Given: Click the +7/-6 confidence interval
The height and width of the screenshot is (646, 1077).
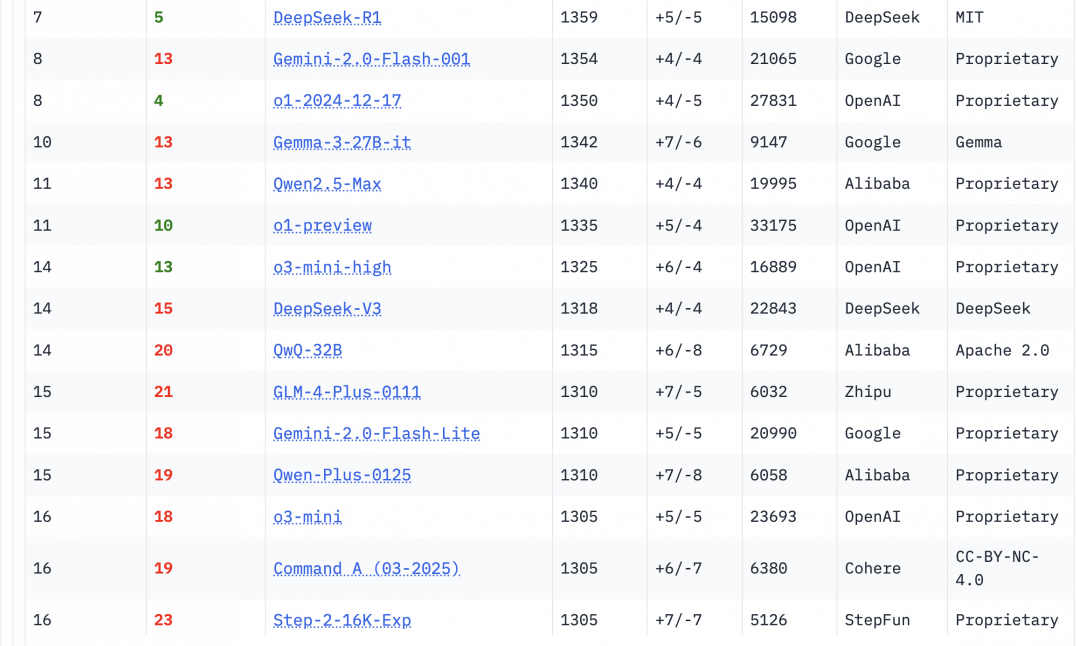Looking at the screenshot, I should (x=679, y=142).
